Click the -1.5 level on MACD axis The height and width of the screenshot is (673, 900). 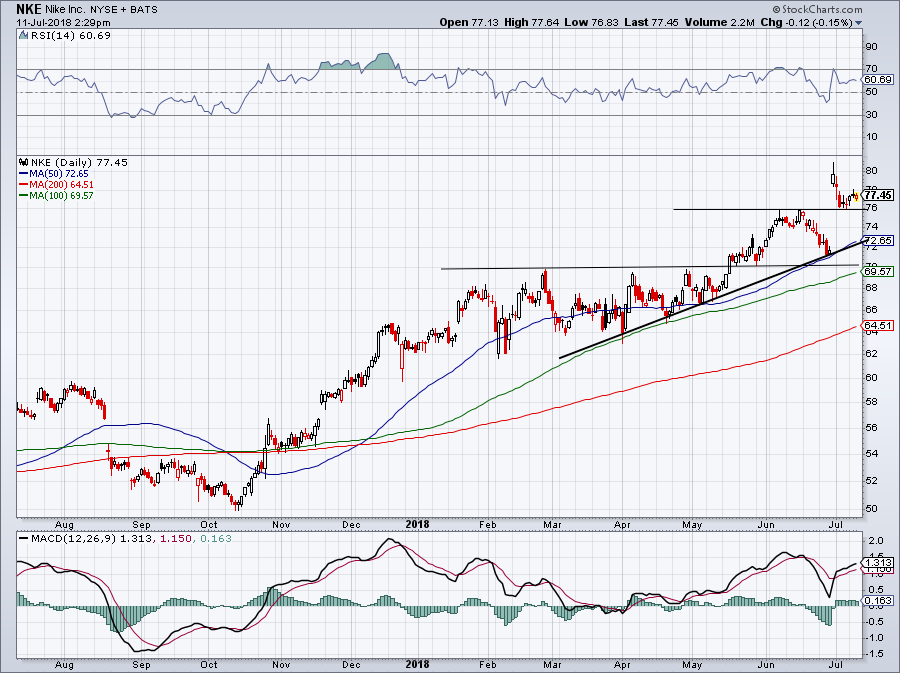874,654
